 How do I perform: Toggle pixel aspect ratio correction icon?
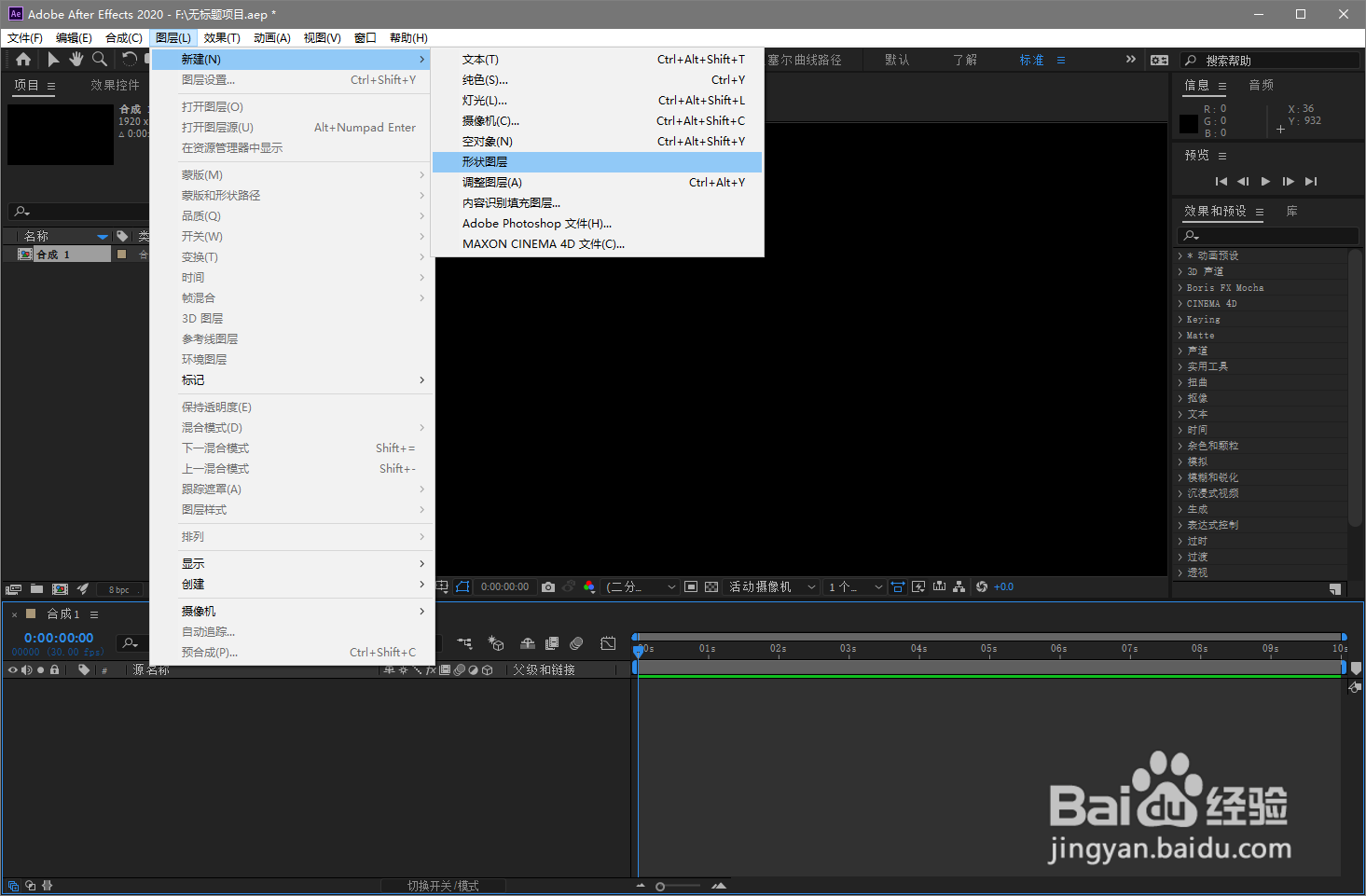tap(898, 586)
